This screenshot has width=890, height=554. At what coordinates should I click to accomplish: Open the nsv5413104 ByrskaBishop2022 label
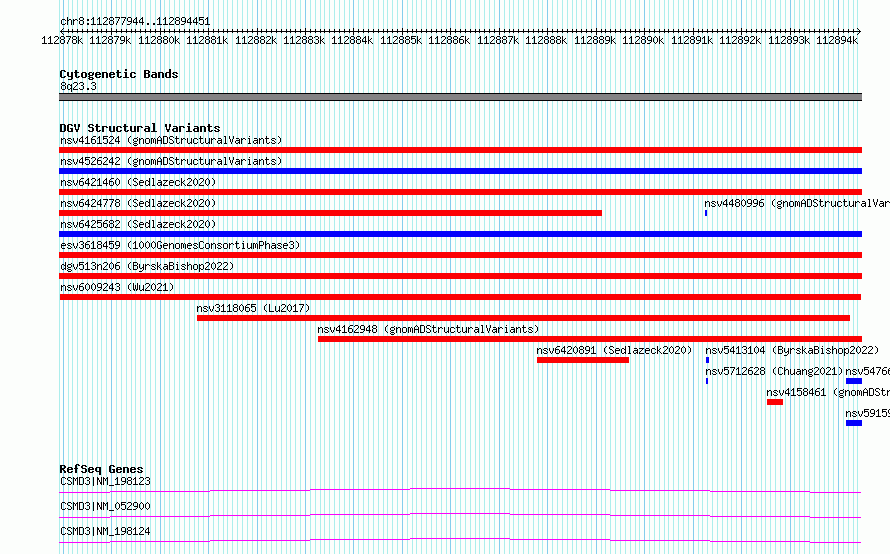(792, 350)
